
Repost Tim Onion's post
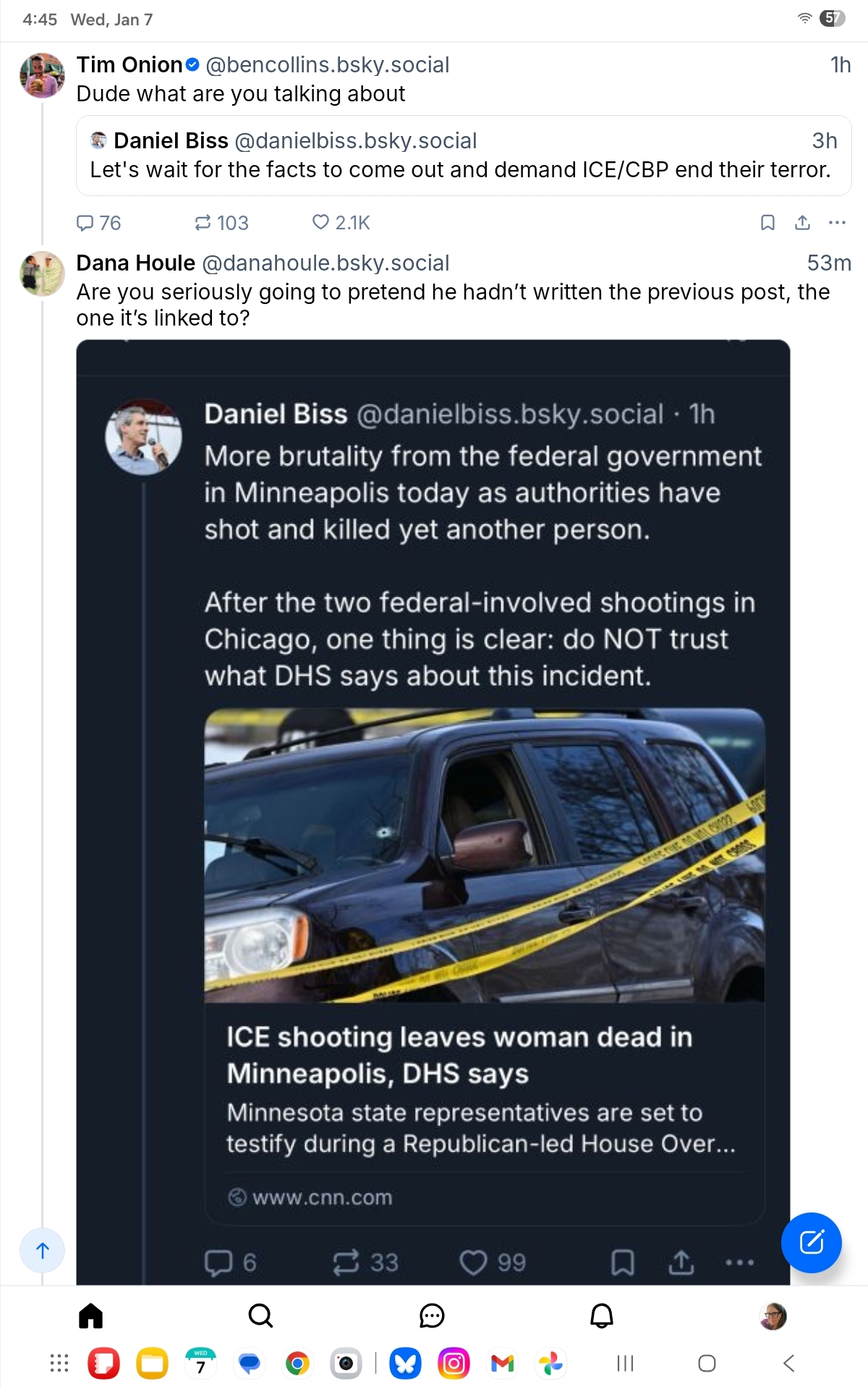[x=221, y=223]
